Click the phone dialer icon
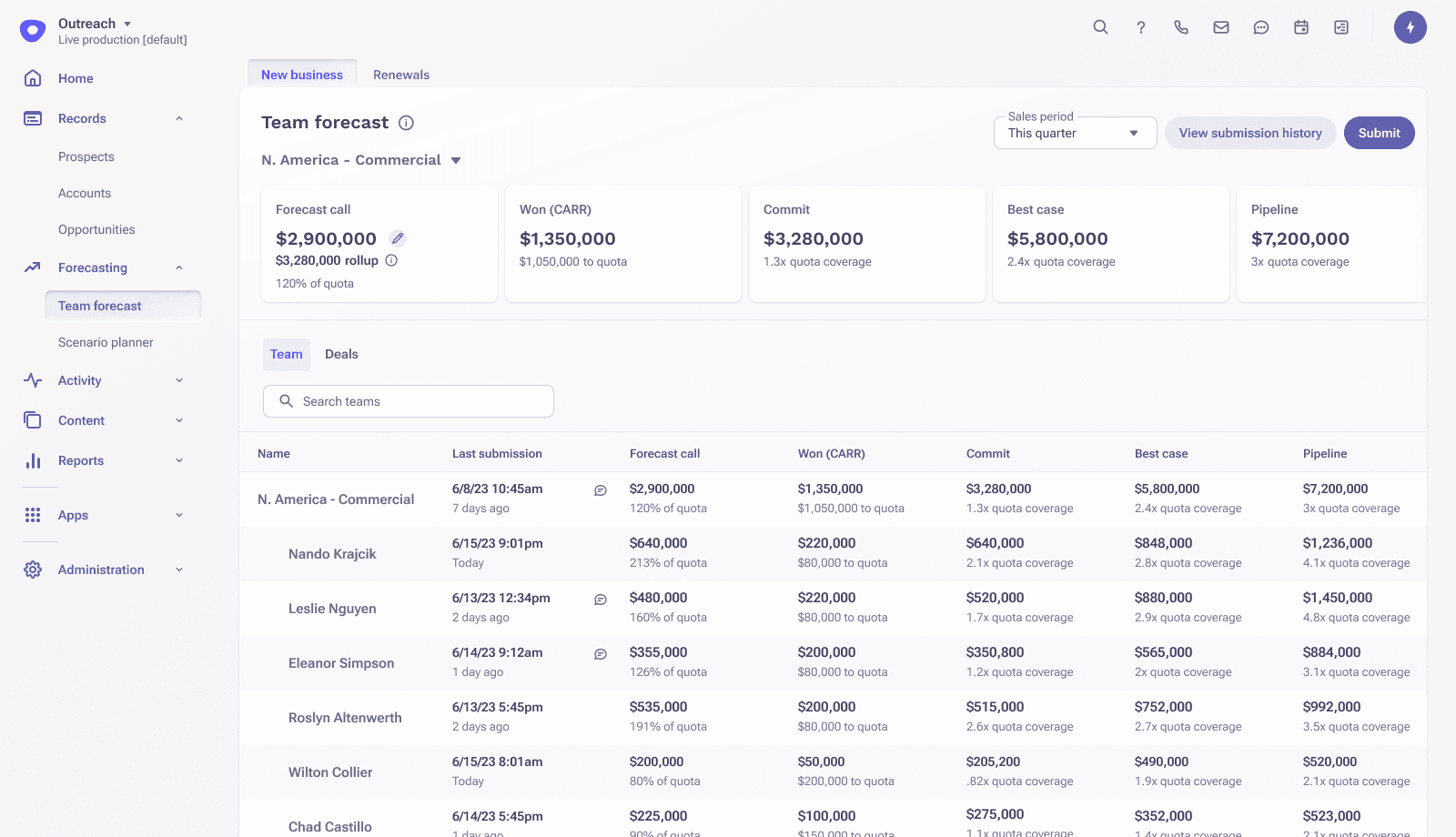This screenshot has height=837, width=1456. 1181,27
